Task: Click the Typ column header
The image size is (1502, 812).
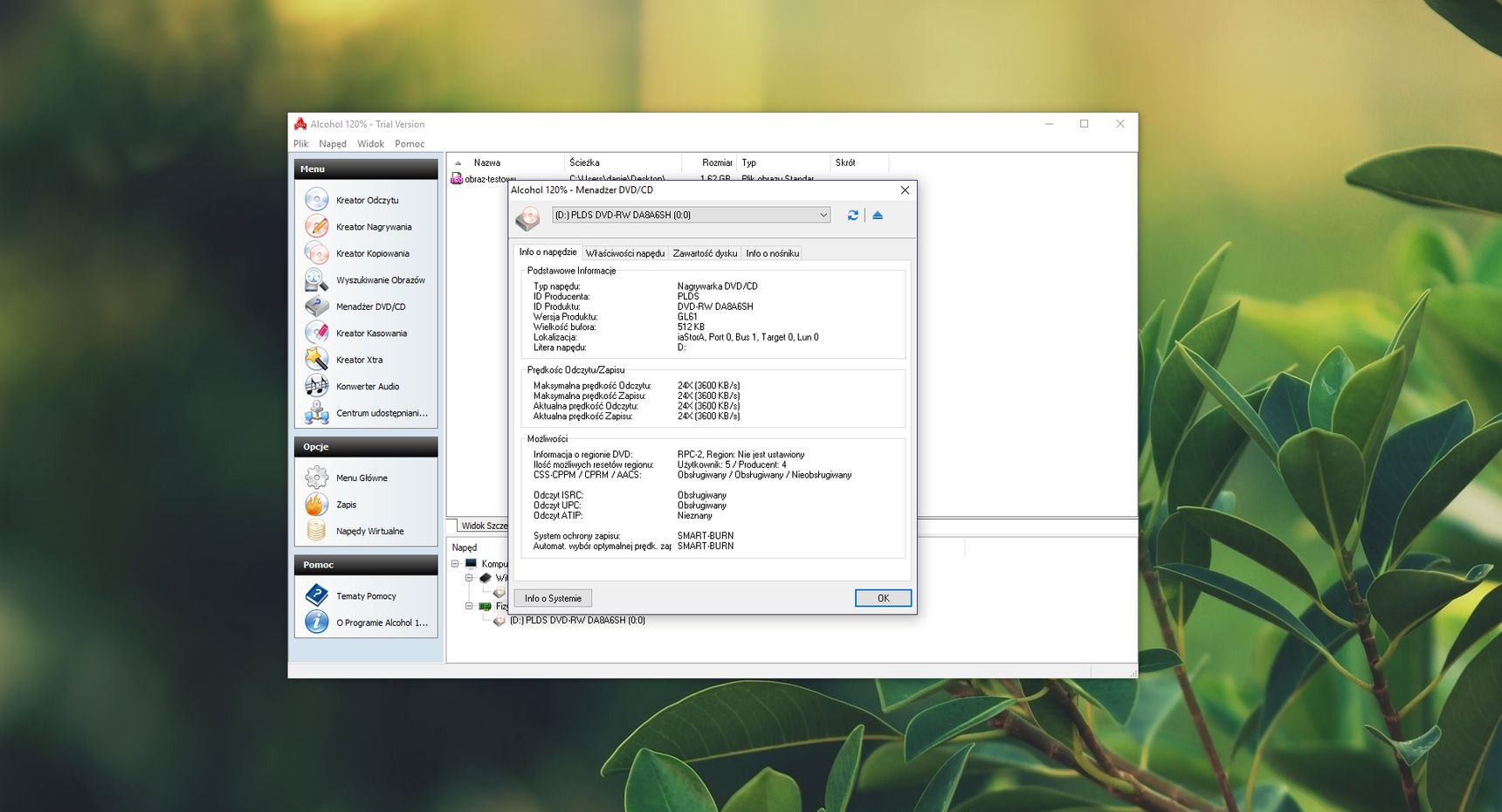Action: tap(783, 162)
